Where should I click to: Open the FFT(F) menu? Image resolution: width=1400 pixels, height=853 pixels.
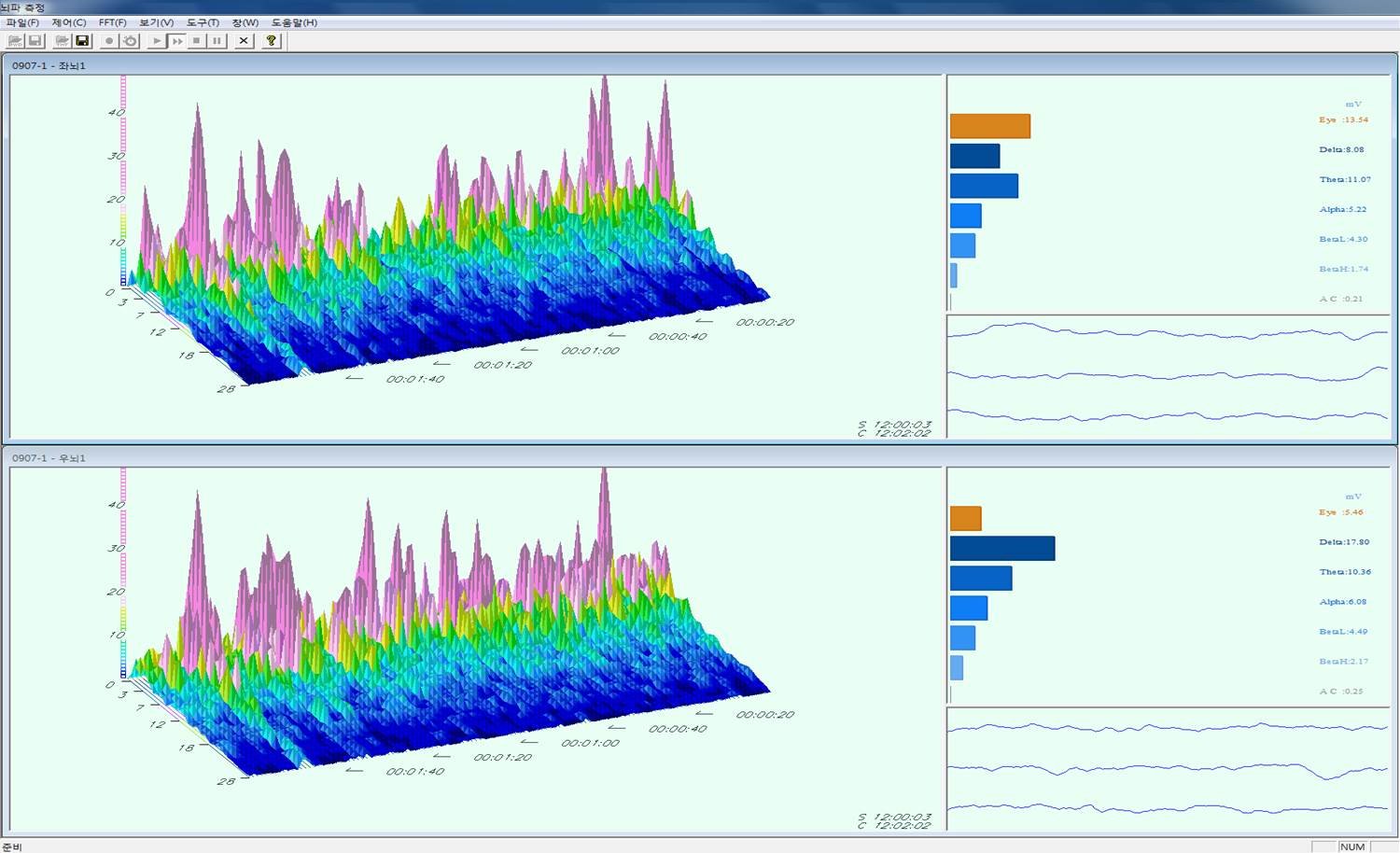(112, 22)
